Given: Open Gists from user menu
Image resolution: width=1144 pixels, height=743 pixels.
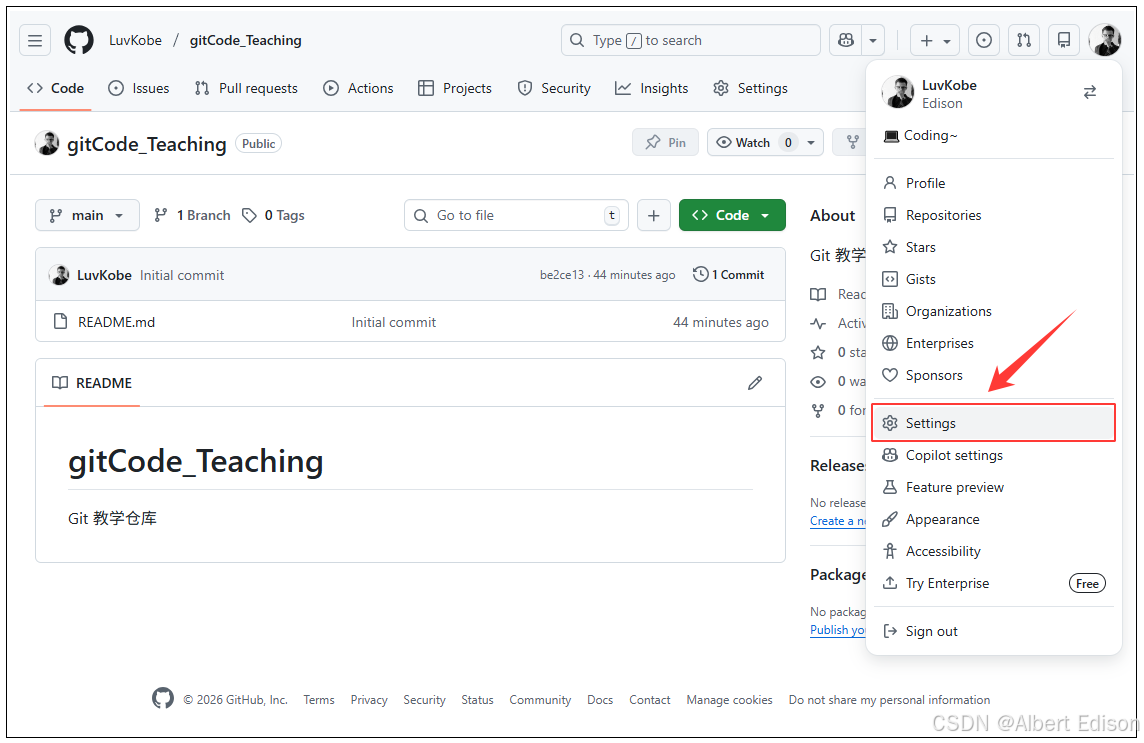Looking at the screenshot, I should (x=994, y=280).
